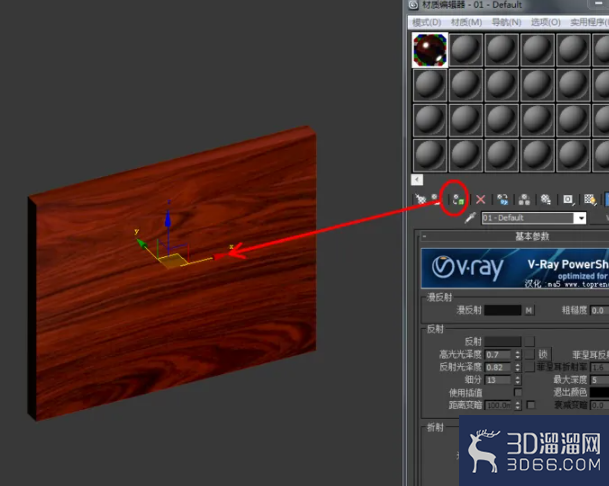Screen dimensions: 609x486
Task: Open the 实用程序 menu
Action: (589, 23)
